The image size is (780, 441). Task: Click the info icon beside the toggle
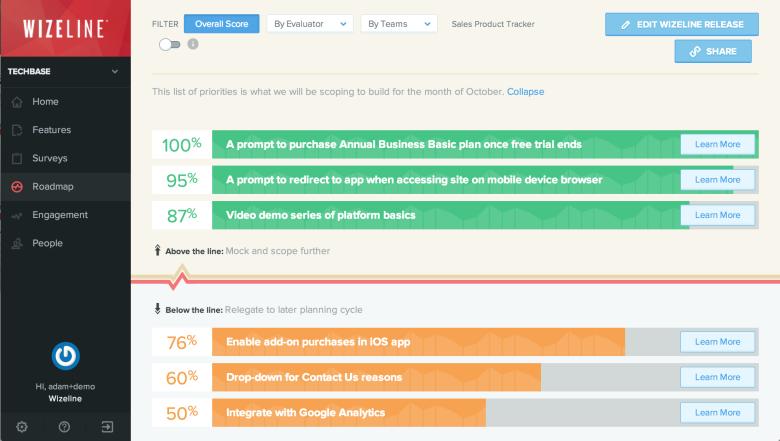click(193, 44)
